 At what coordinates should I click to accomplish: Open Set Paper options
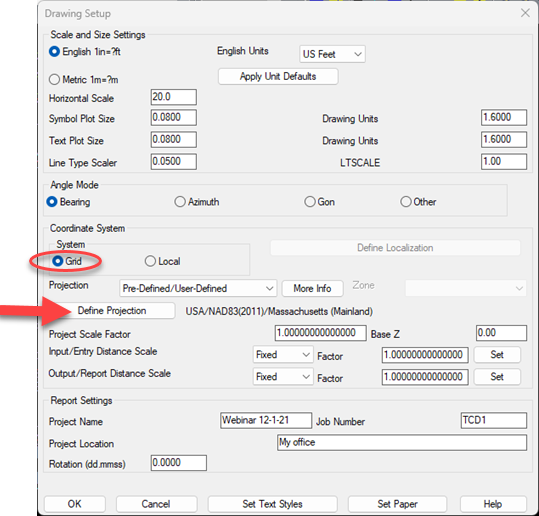tap(398, 504)
